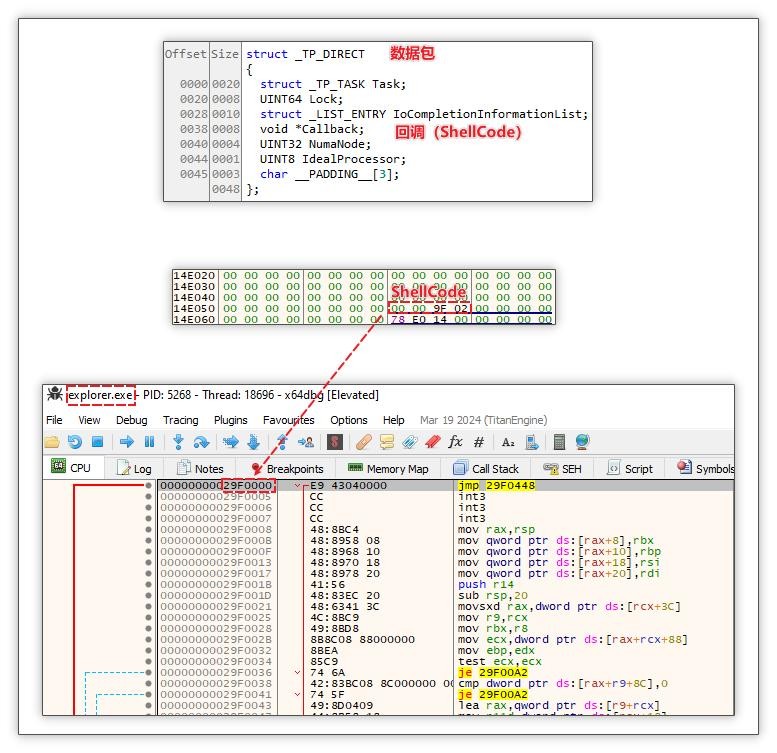Screen dimensions: 777x753
Task: Open the Scylla plugin icon
Action: (335, 442)
